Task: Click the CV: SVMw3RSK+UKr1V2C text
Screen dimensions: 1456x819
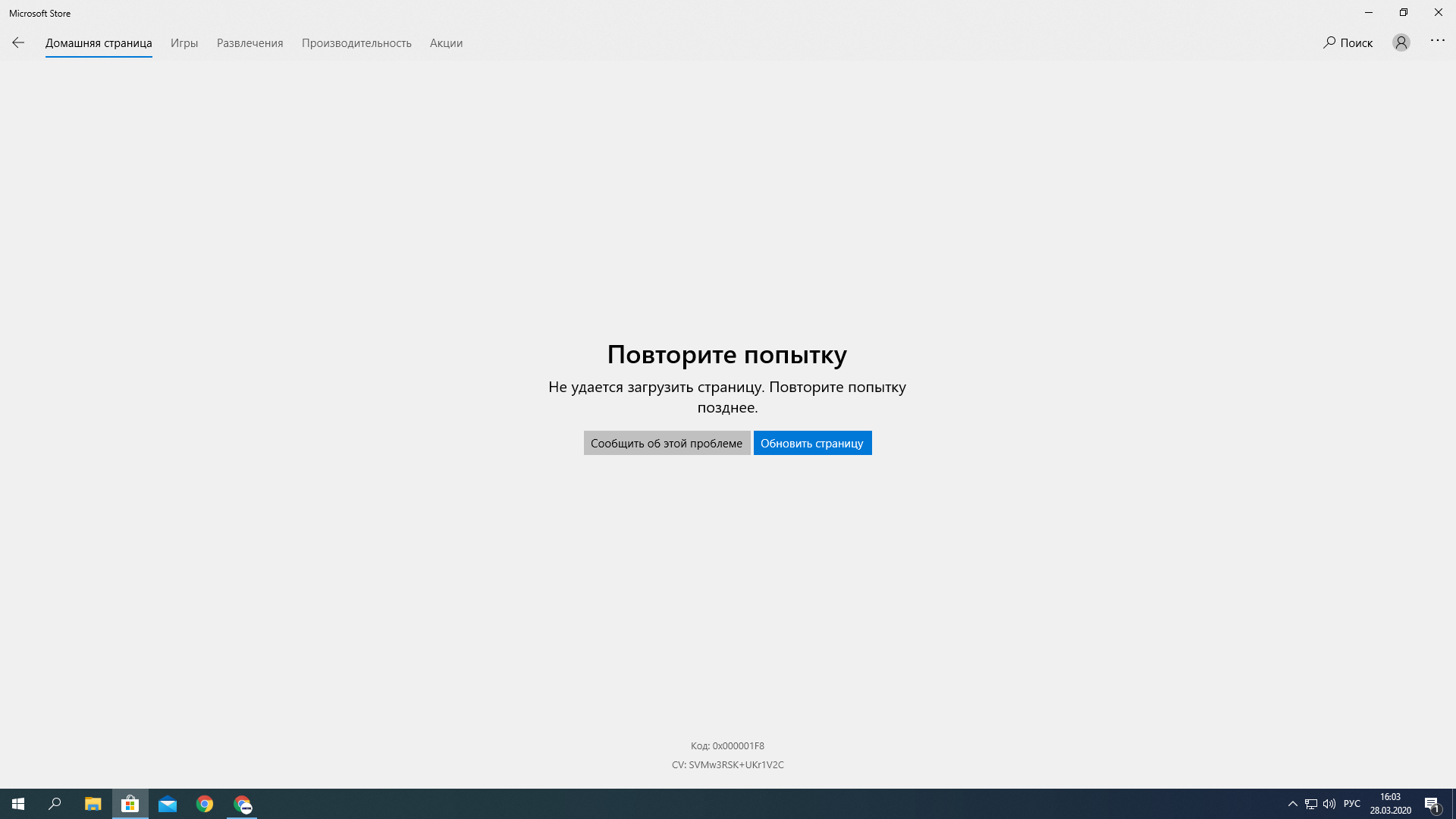Action: [x=728, y=764]
